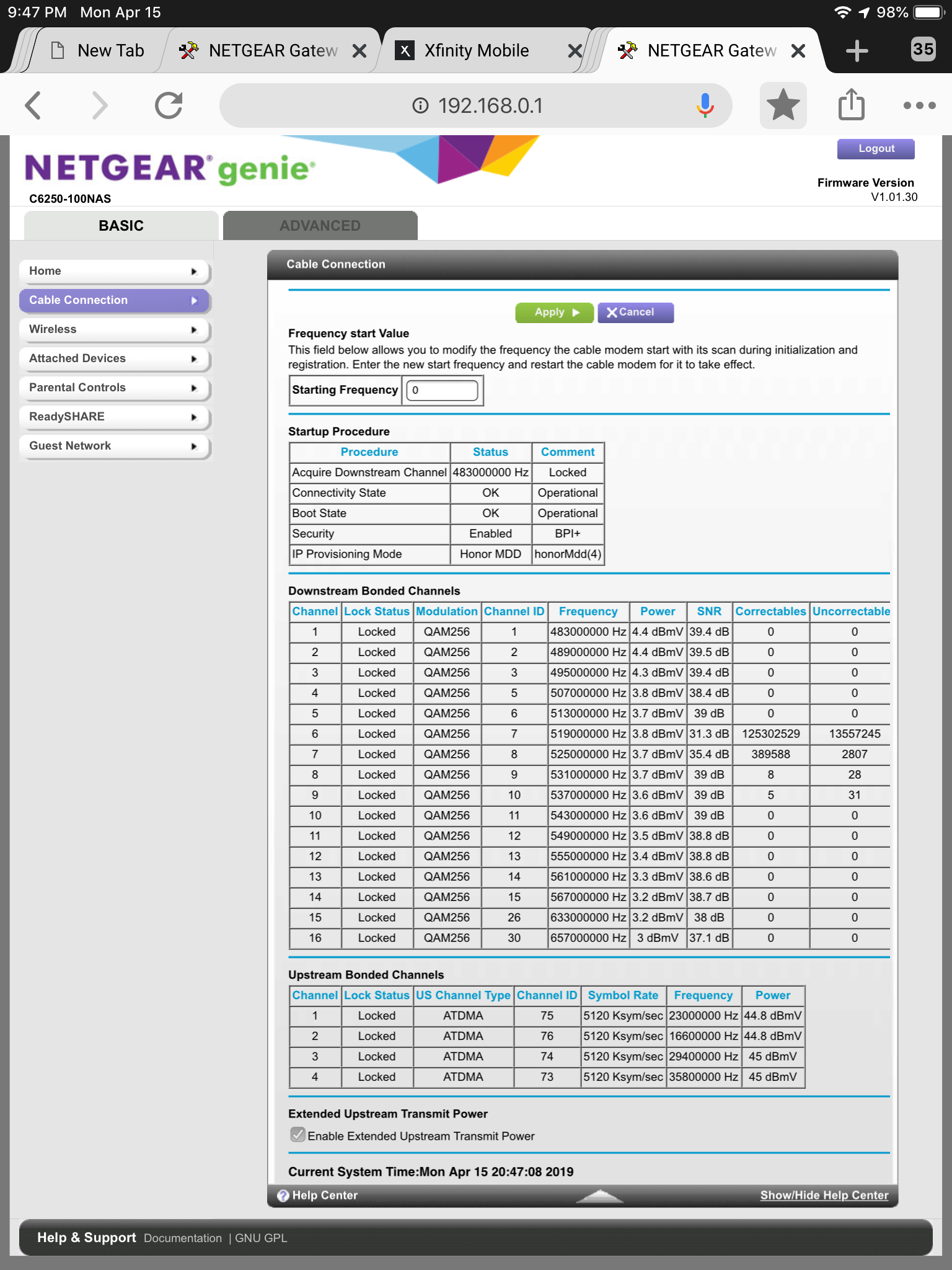Select the BPI+ security comment cell
This screenshot has width=952, height=1270.
click(x=568, y=534)
